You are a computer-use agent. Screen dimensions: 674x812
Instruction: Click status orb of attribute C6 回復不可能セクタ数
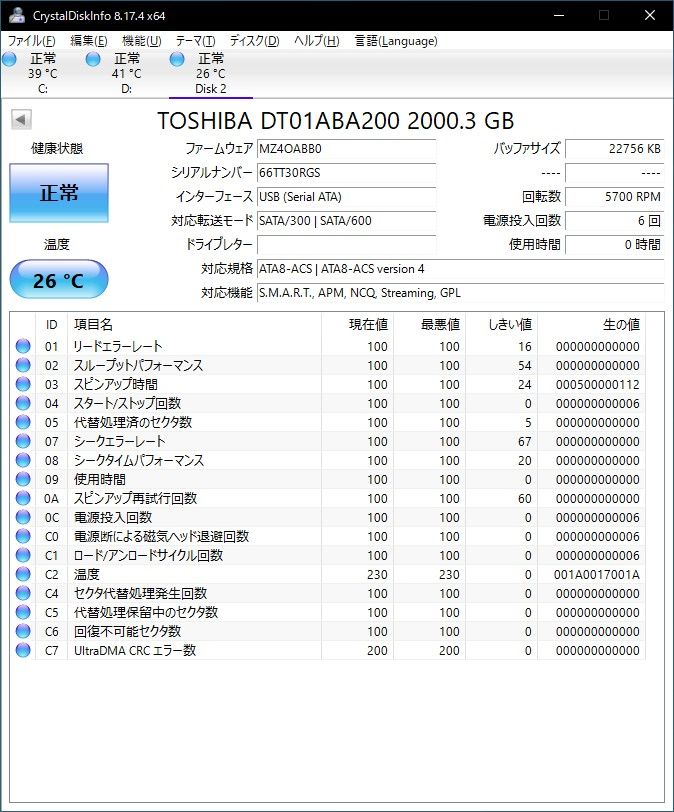coord(23,631)
